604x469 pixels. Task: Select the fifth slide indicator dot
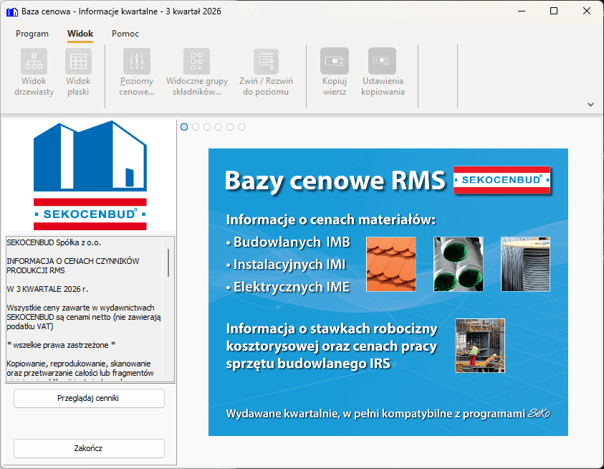[230, 127]
